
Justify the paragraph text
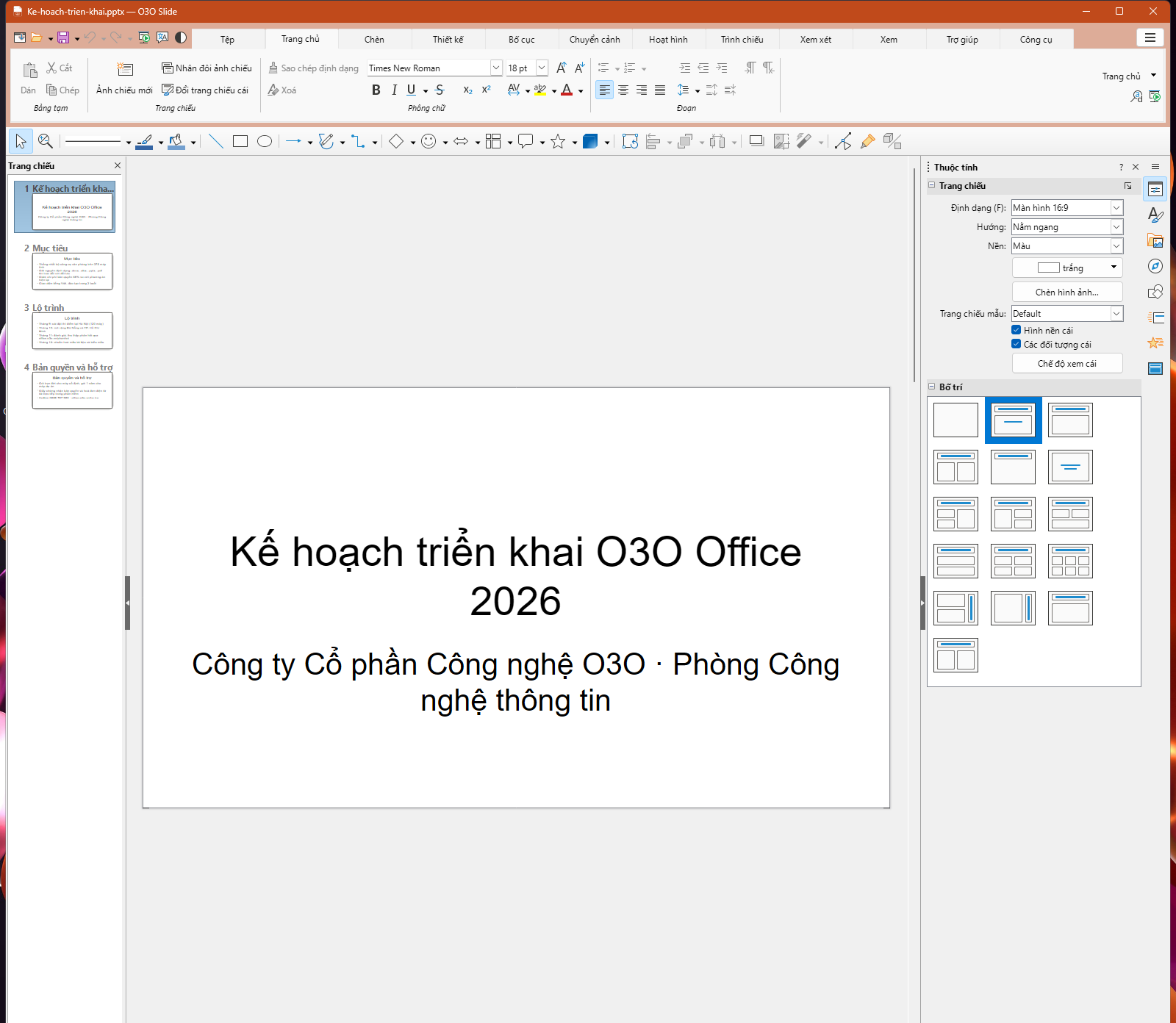[x=660, y=90]
